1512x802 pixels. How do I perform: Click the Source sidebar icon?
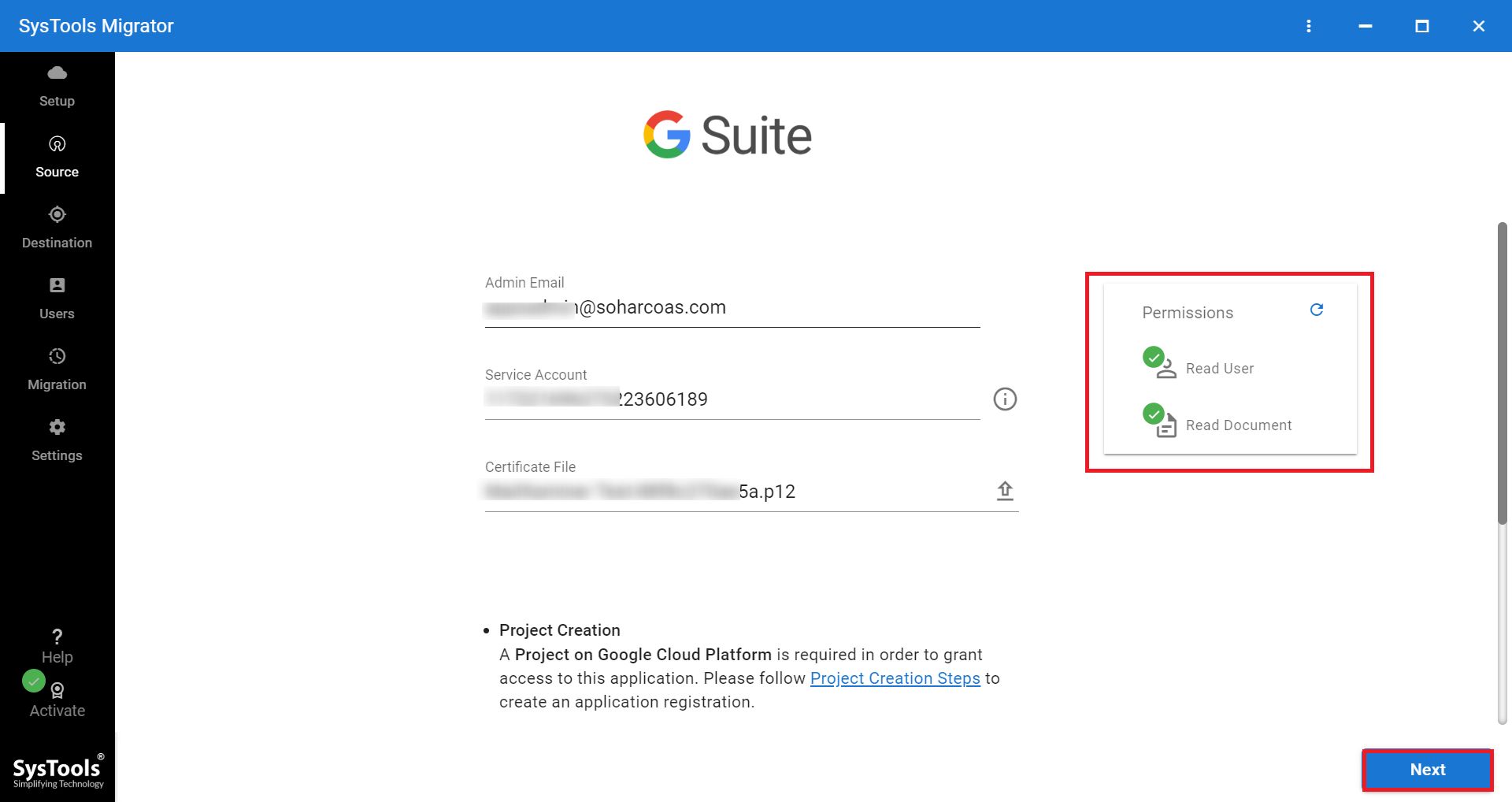click(56, 144)
